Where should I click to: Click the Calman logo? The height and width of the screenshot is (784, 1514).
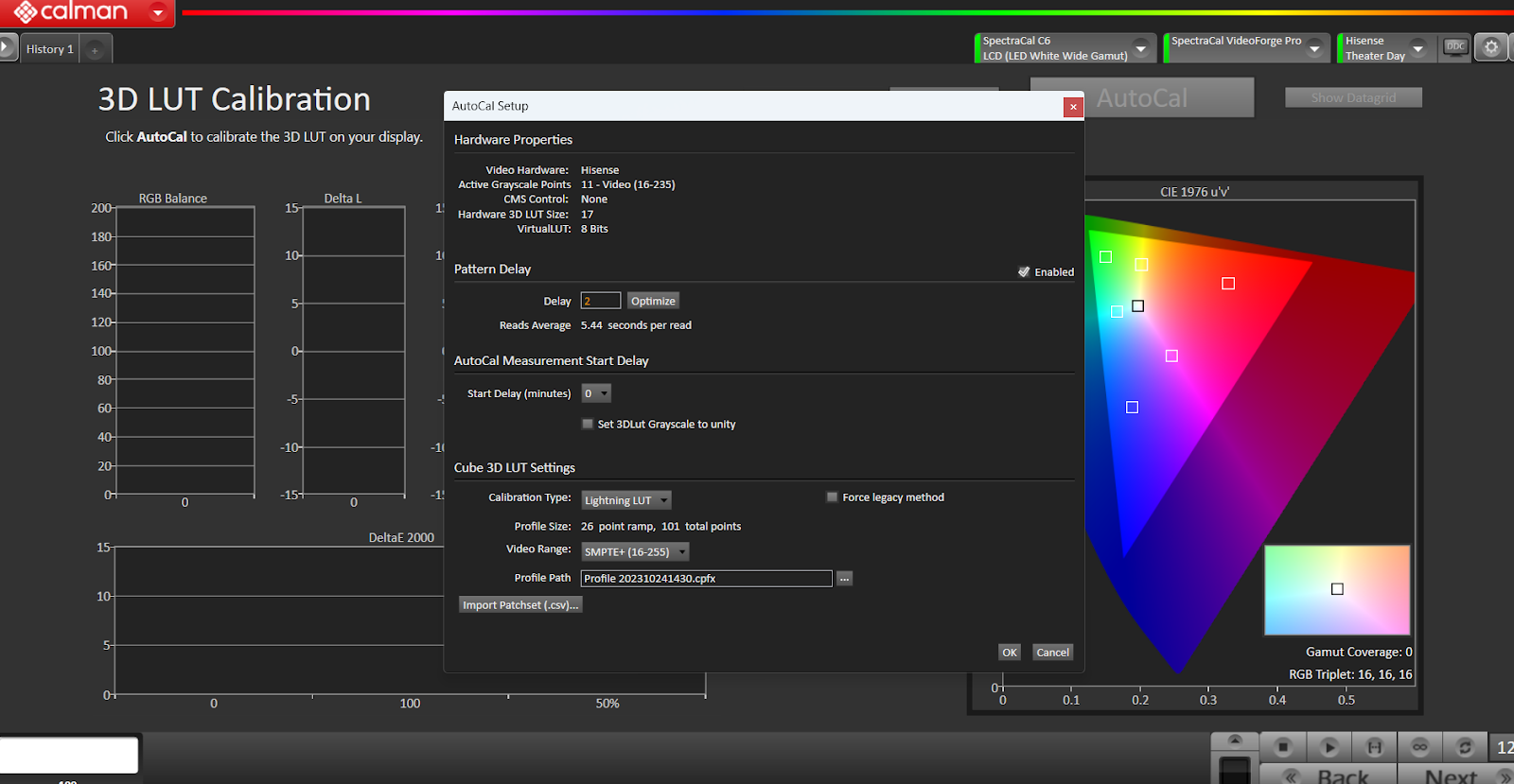[71, 12]
